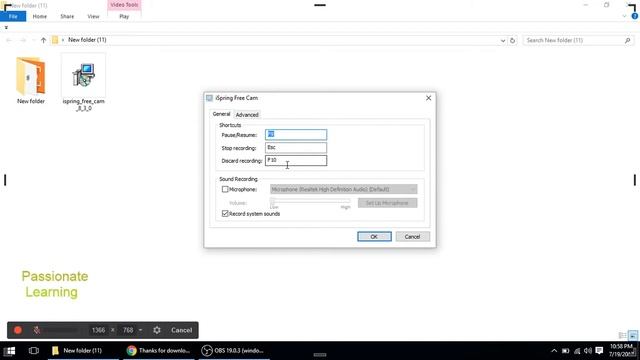Open the Play tab under Video Tools
640x360 pixels.
click(x=124, y=16)
